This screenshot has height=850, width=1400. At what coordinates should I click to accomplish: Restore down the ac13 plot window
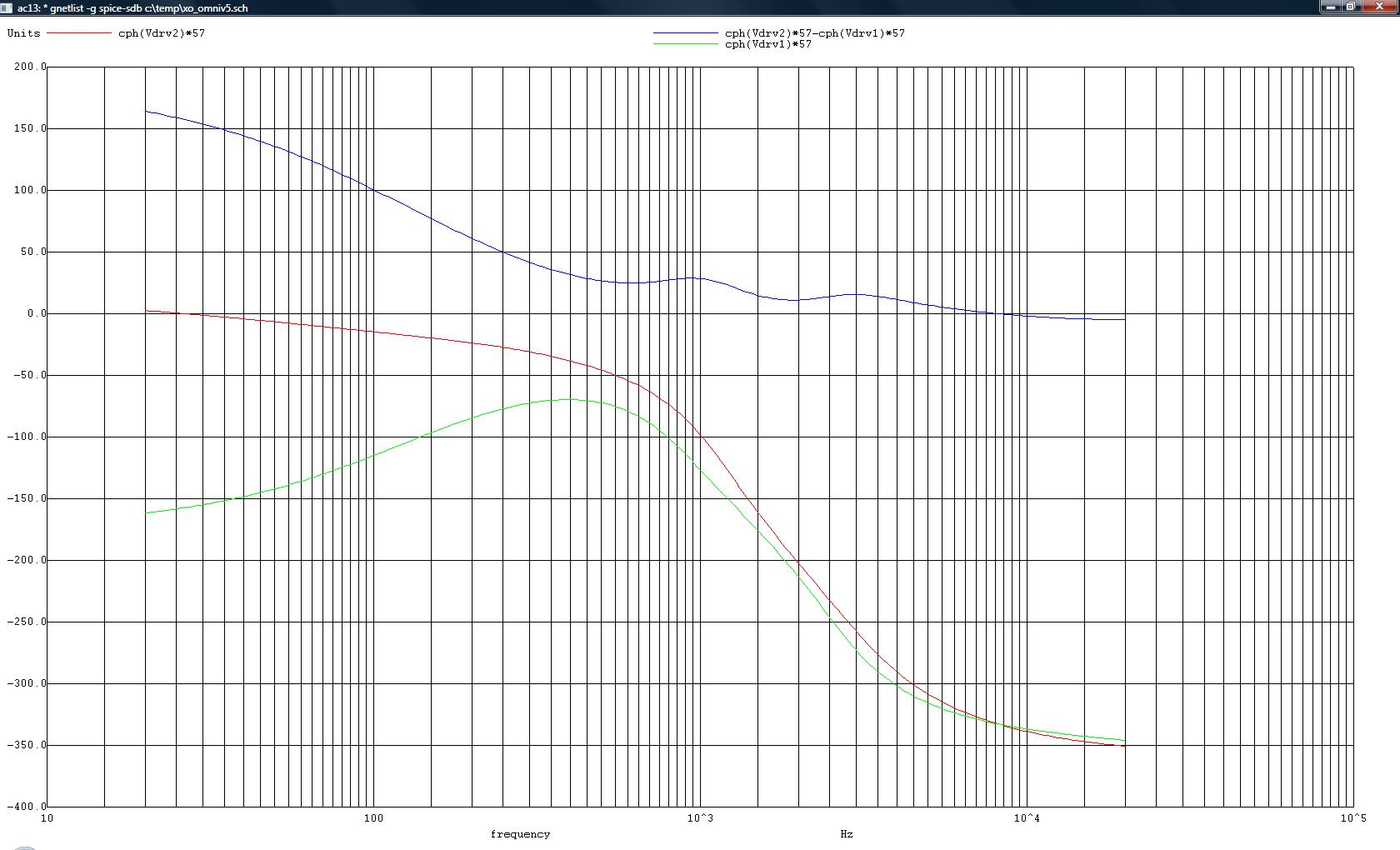pyautogui.click(x=1352, y=7)
